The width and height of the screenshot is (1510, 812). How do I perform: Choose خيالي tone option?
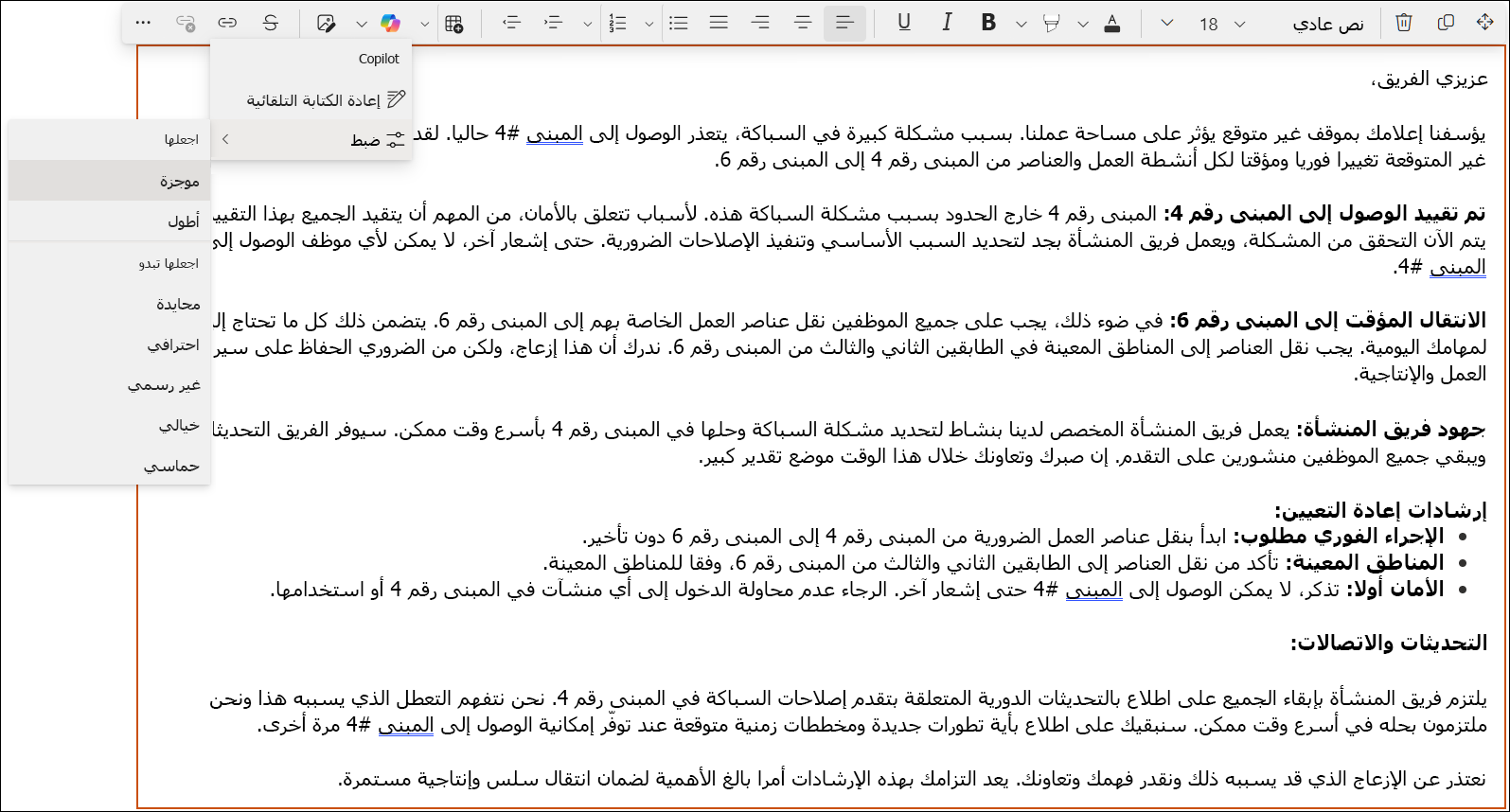[x=109, y=426]
